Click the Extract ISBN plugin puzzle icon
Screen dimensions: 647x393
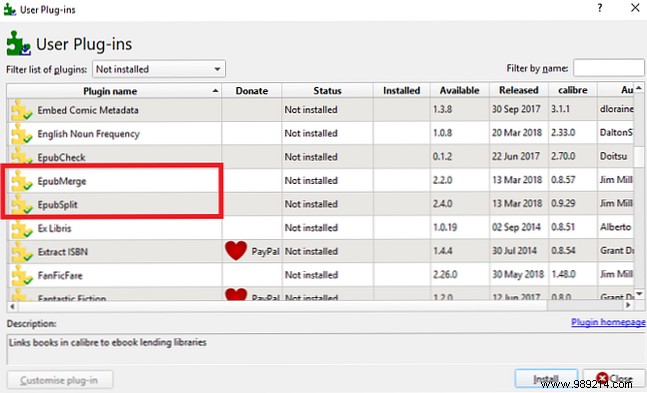tap(21, 252)
